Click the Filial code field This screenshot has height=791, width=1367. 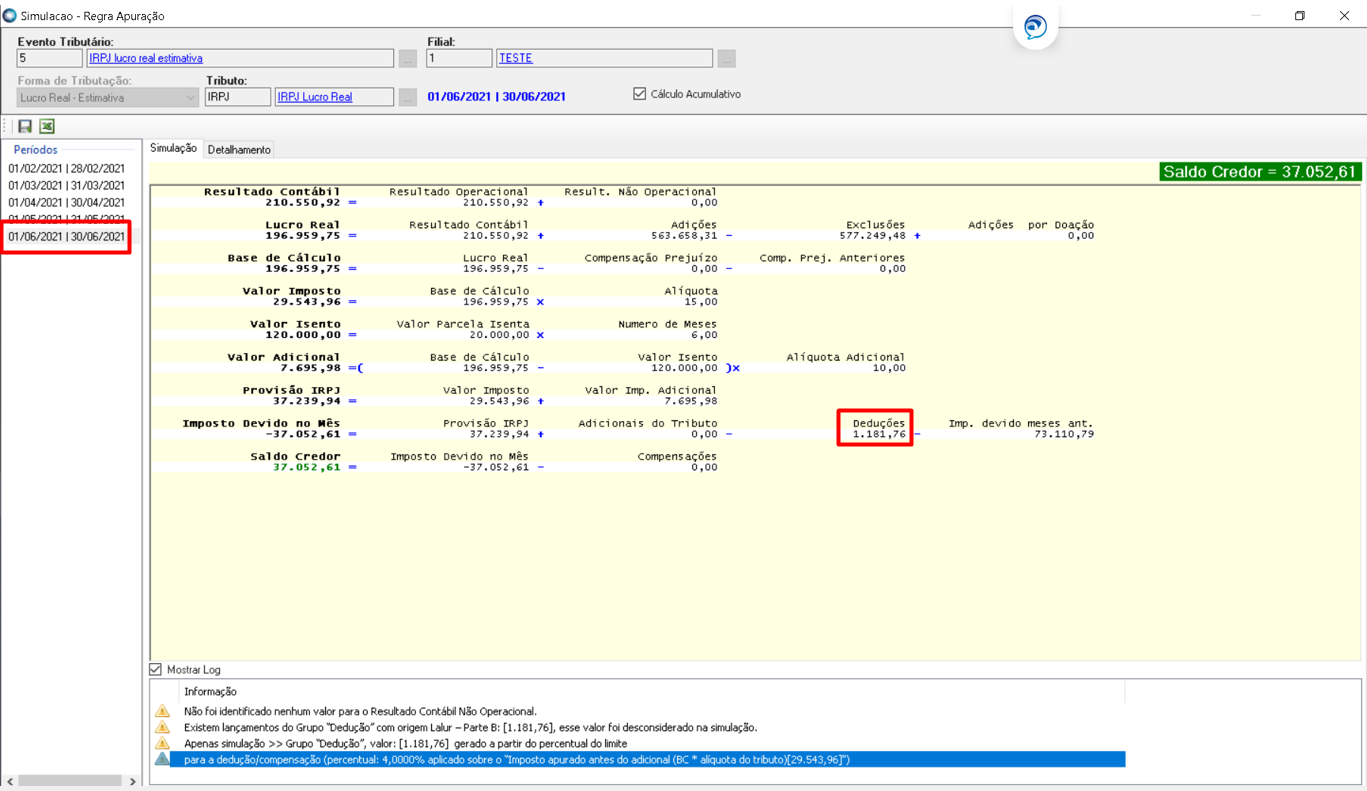tap(459, 59)
